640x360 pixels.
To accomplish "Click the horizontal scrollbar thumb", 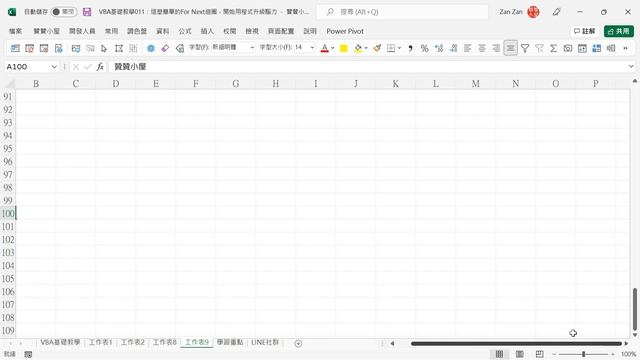I will [516, 343].
